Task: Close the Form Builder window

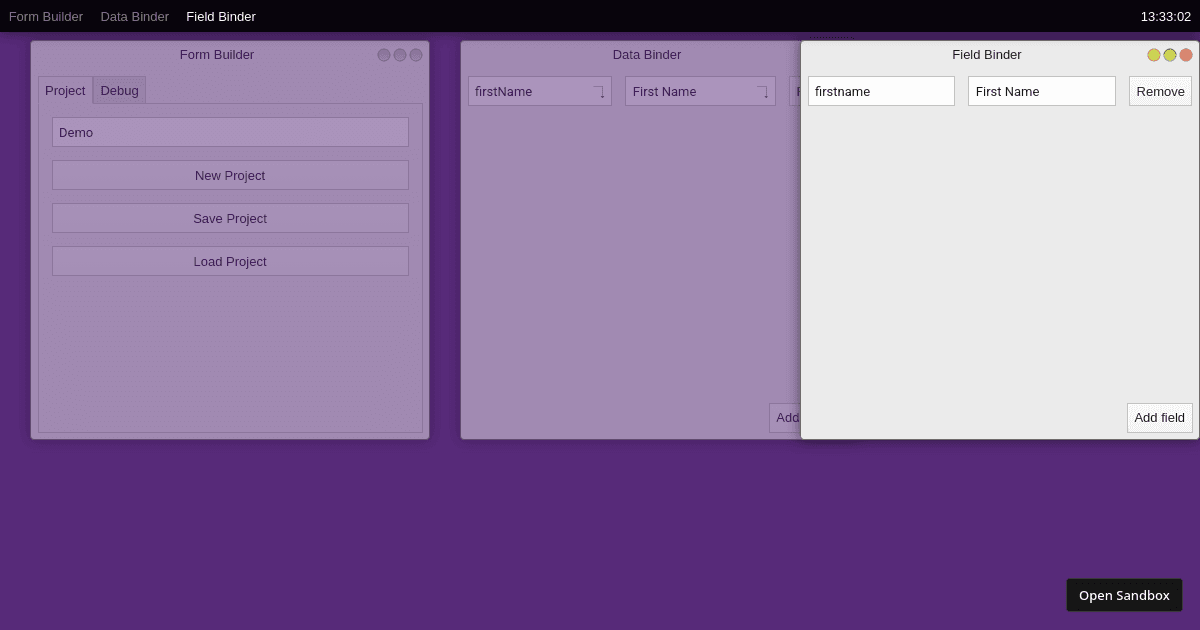Action: (x=416, y=55)
